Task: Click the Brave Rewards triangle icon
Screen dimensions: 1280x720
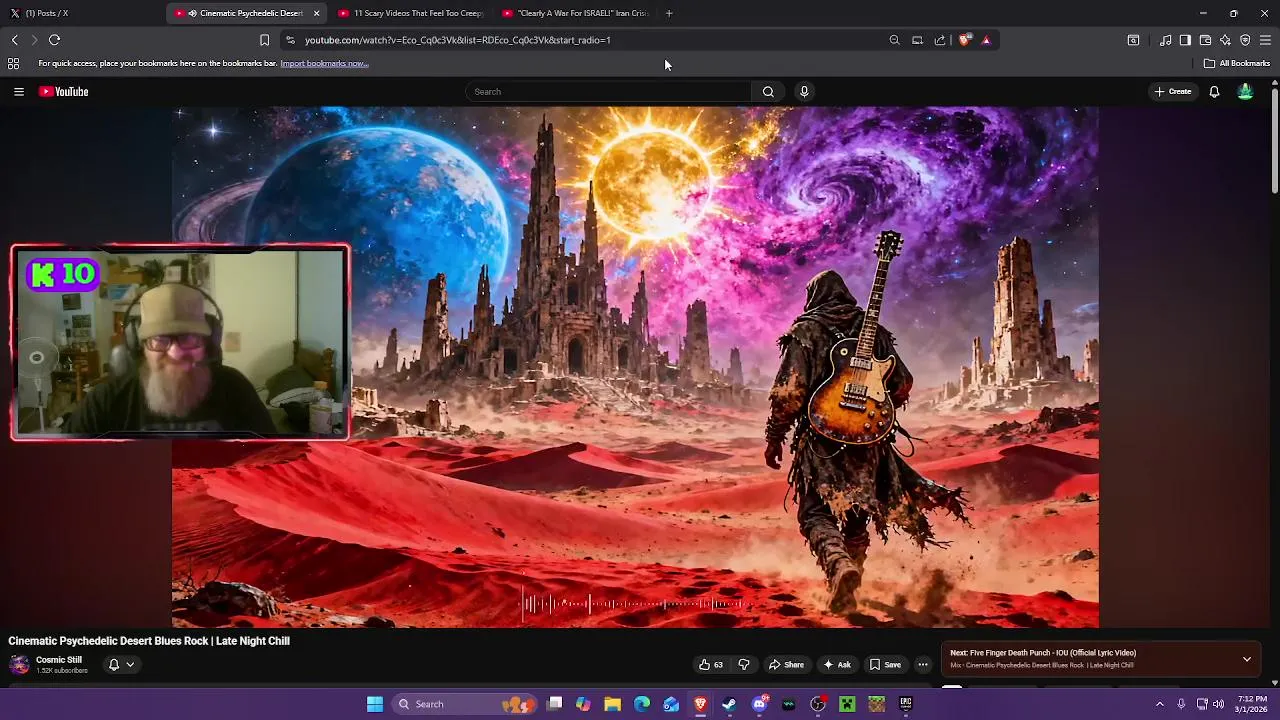Action: tap(986, 40)
